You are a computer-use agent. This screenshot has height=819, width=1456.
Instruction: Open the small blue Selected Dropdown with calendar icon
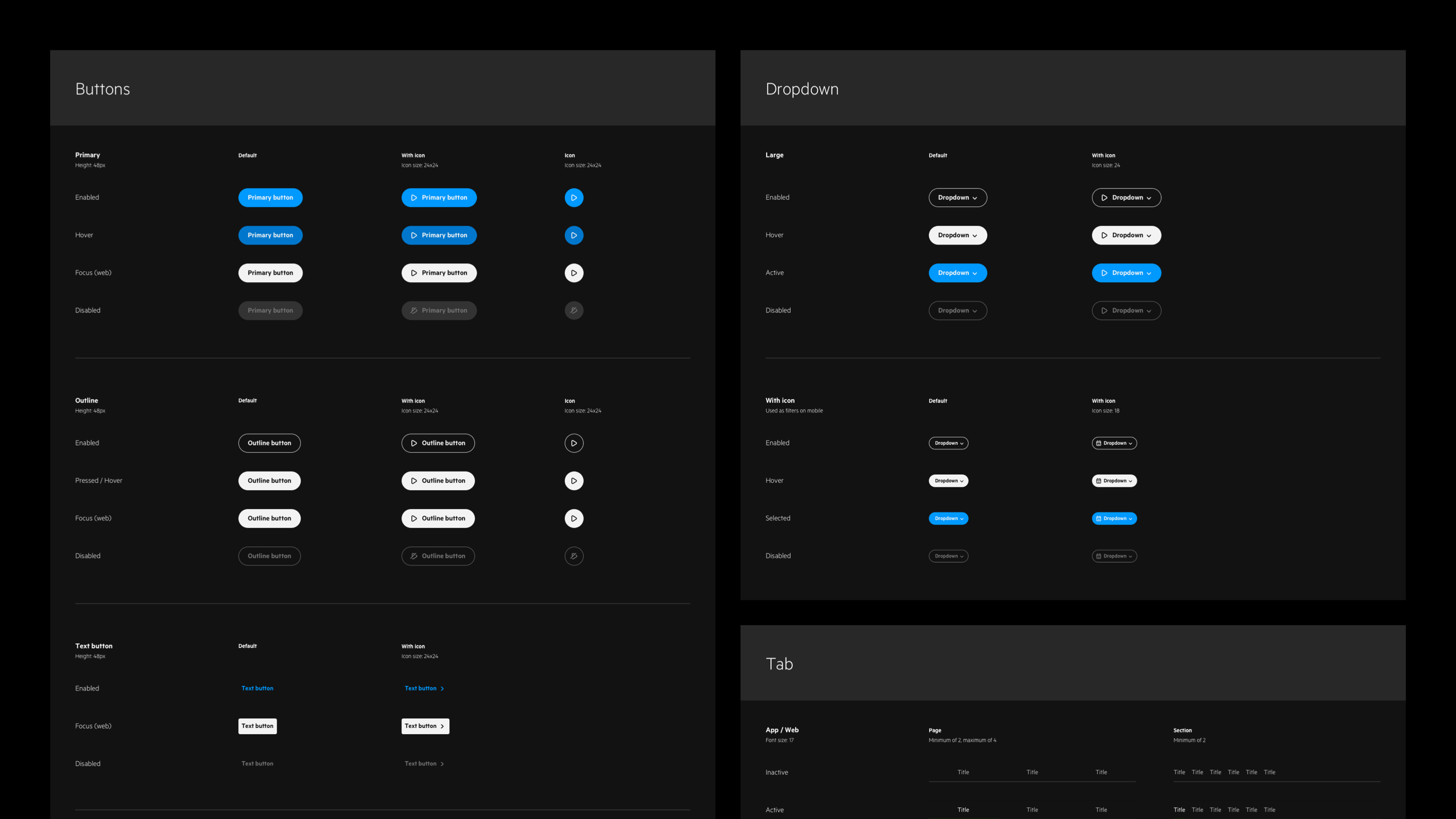pyautogui.click(x=1114, y=518)
